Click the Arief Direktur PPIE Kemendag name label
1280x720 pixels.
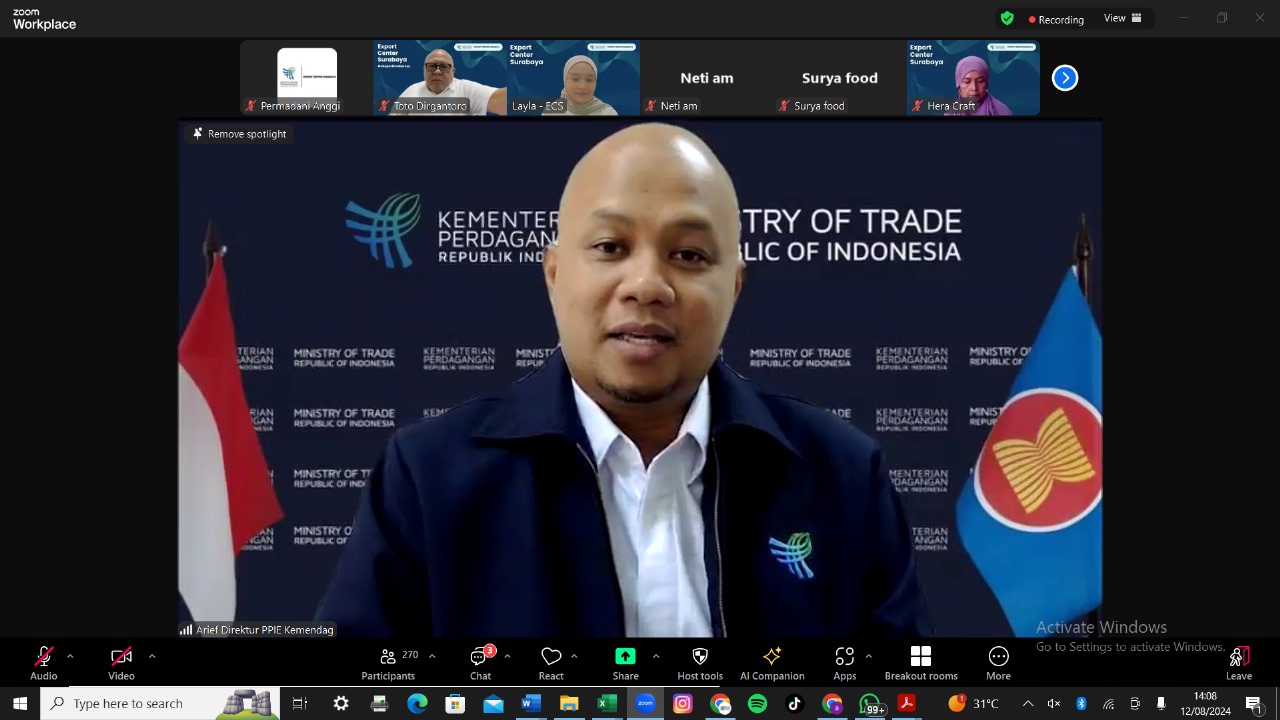[x=257, y=630]
